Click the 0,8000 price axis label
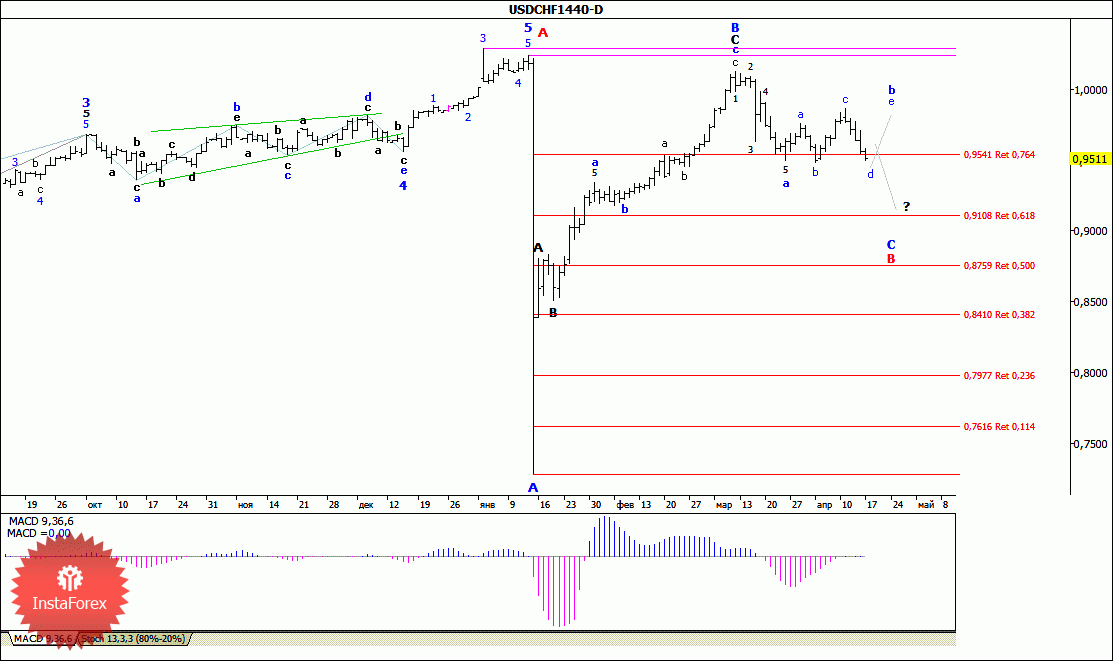The image size is (1113, 661). tap(1091, 373)
